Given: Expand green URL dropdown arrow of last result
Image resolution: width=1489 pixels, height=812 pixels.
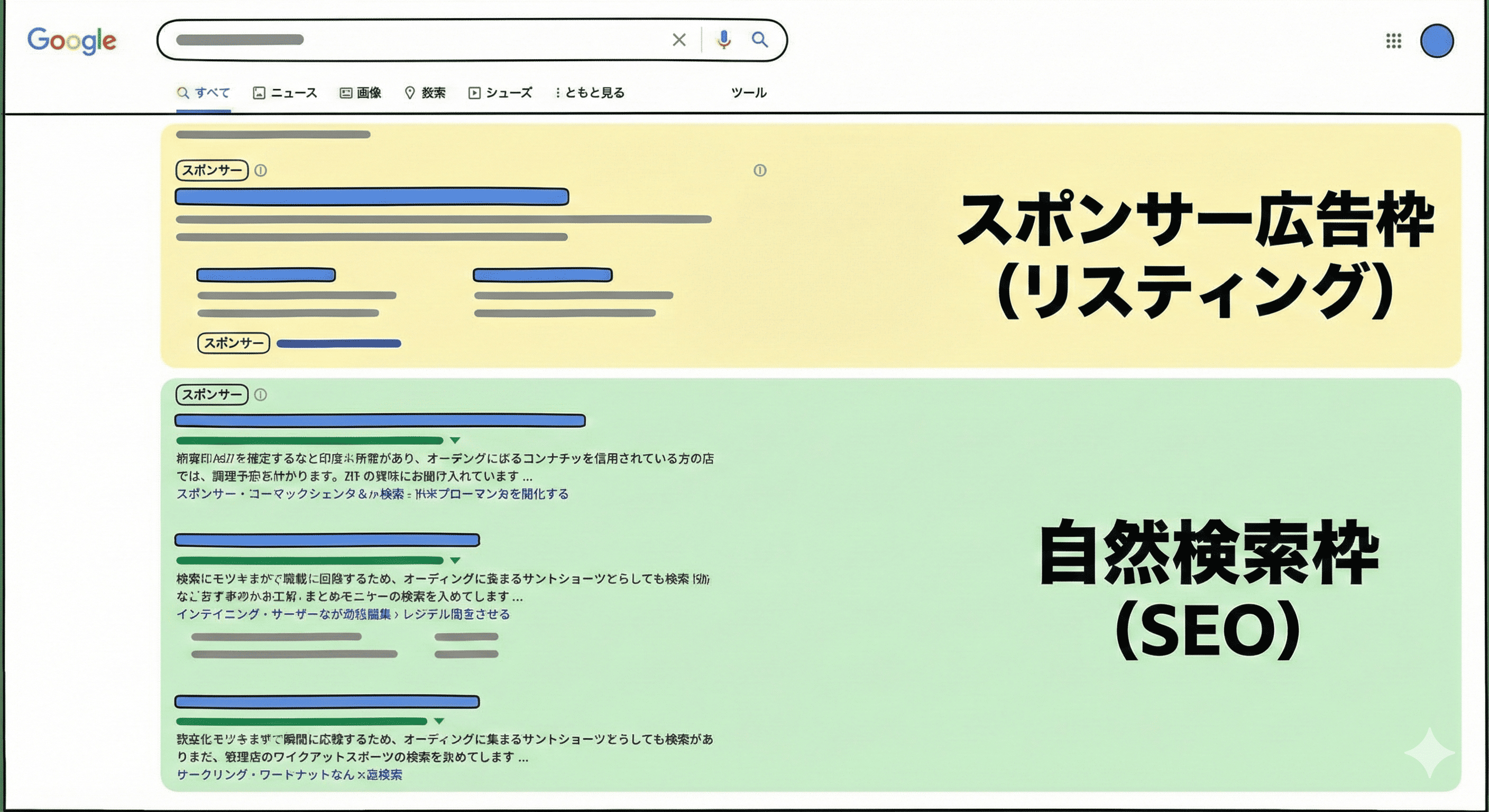Looking at the screenshot, I should click(439, 721).
